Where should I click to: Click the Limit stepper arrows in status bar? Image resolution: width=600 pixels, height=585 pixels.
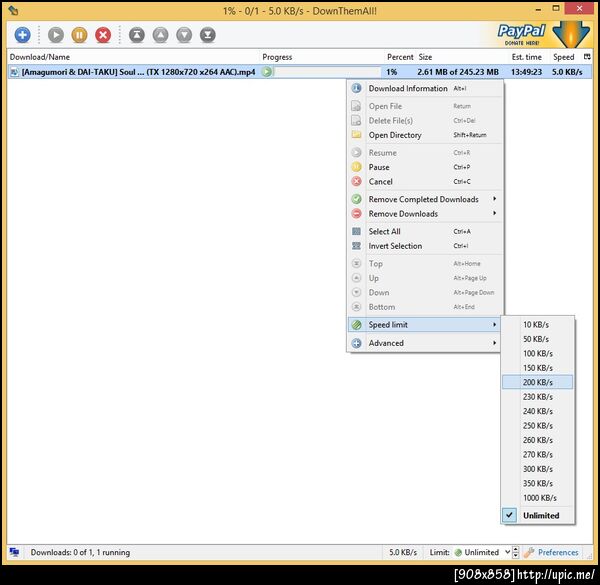tap(516, 552)
